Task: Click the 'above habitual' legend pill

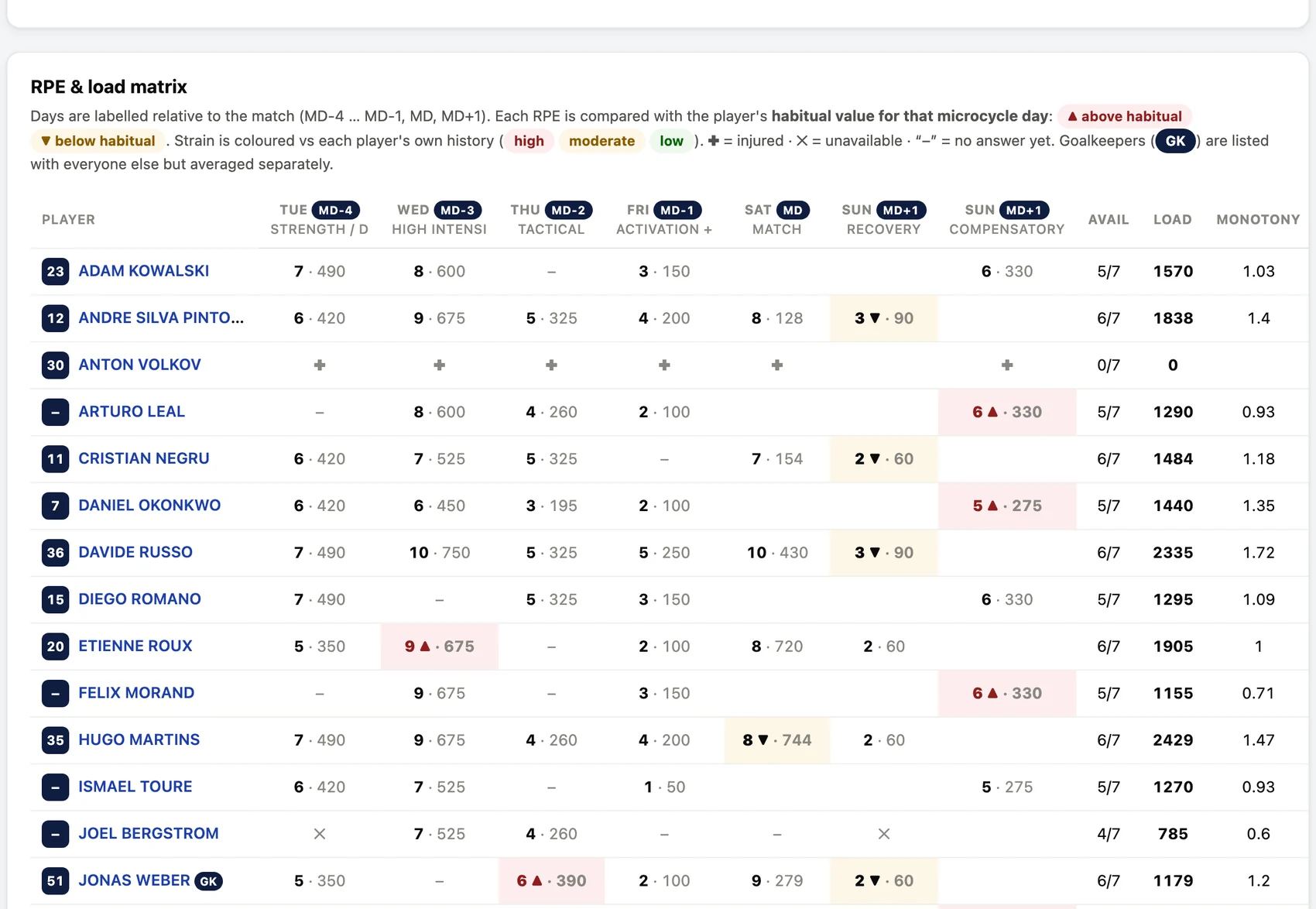Action: pyautogui.click(x=1125, y=116)
